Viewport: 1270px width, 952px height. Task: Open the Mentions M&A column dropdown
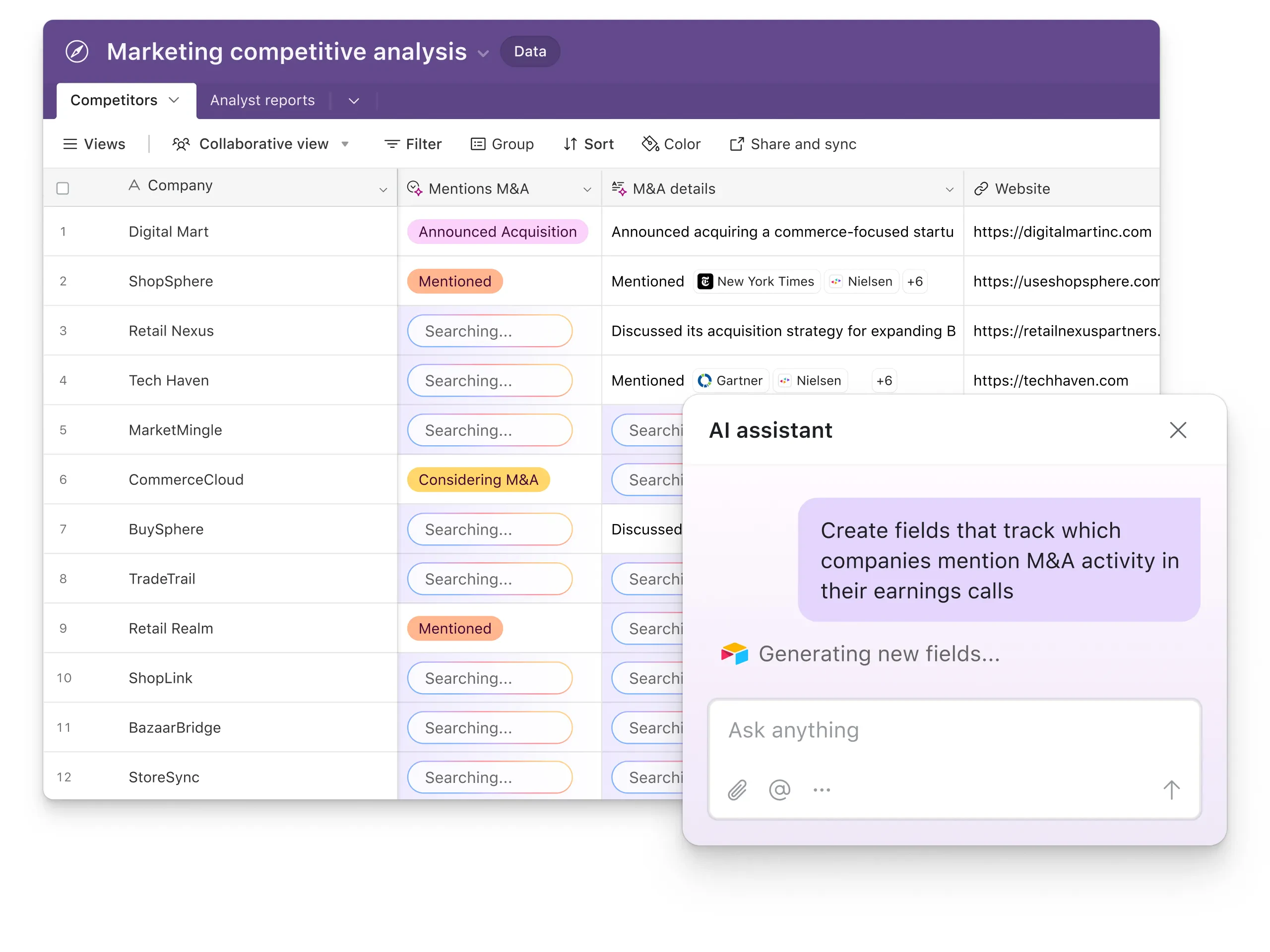click(587, 189)
